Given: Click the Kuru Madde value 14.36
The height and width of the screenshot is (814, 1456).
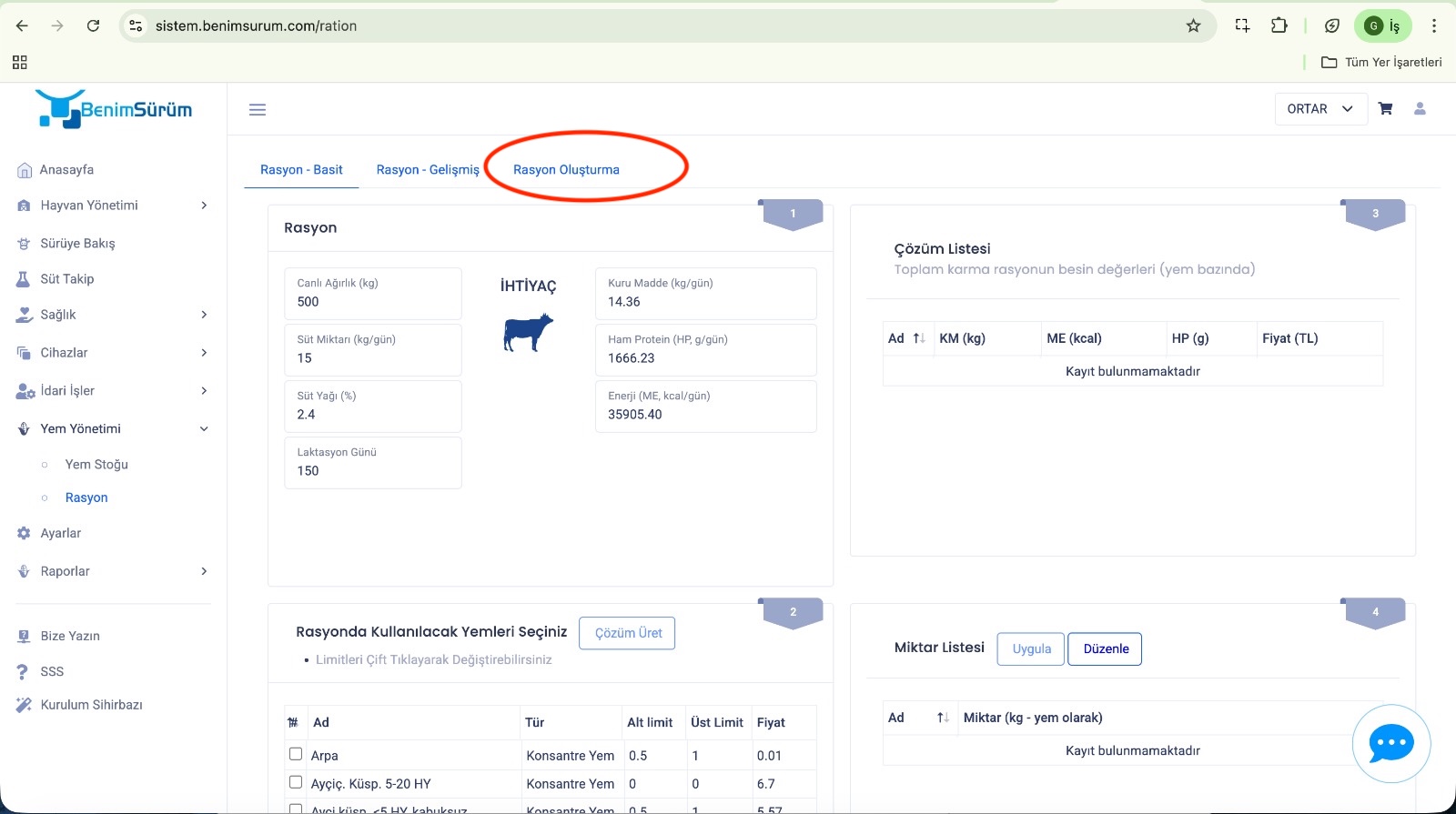Looking at the screenshot, I should [624, 302].
